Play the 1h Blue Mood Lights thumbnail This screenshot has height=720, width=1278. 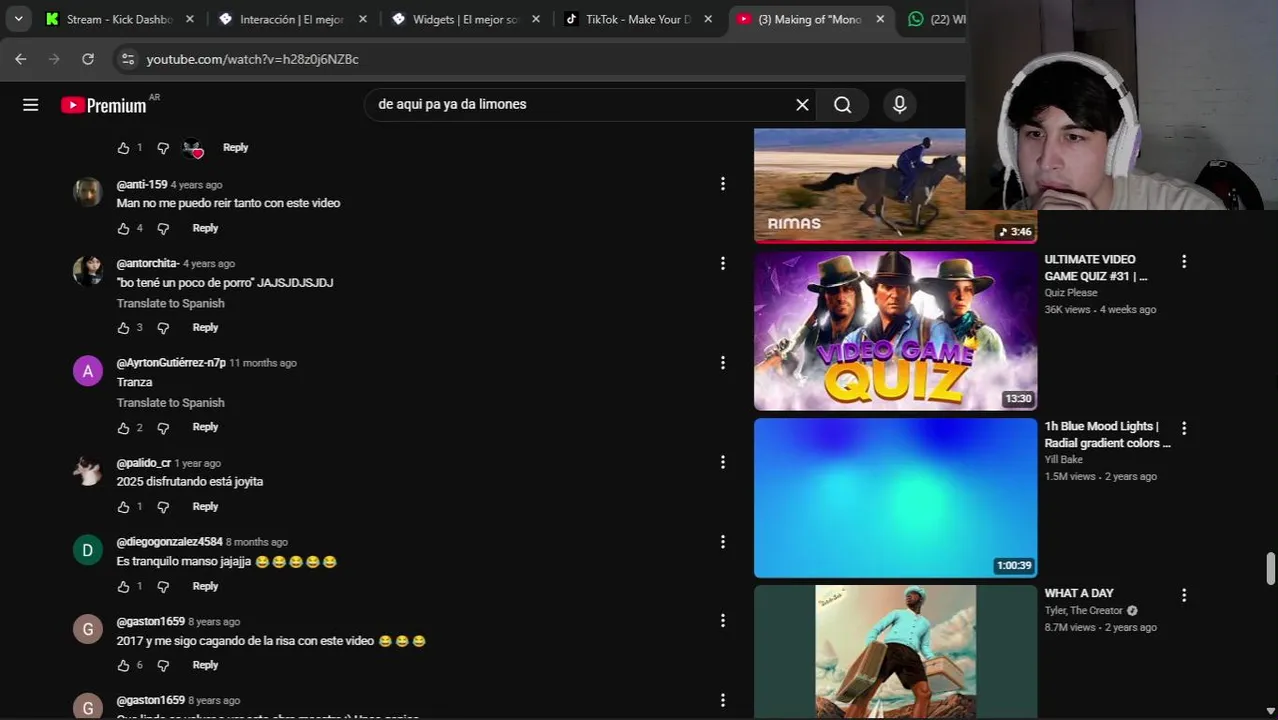click(x=895, y=498)
